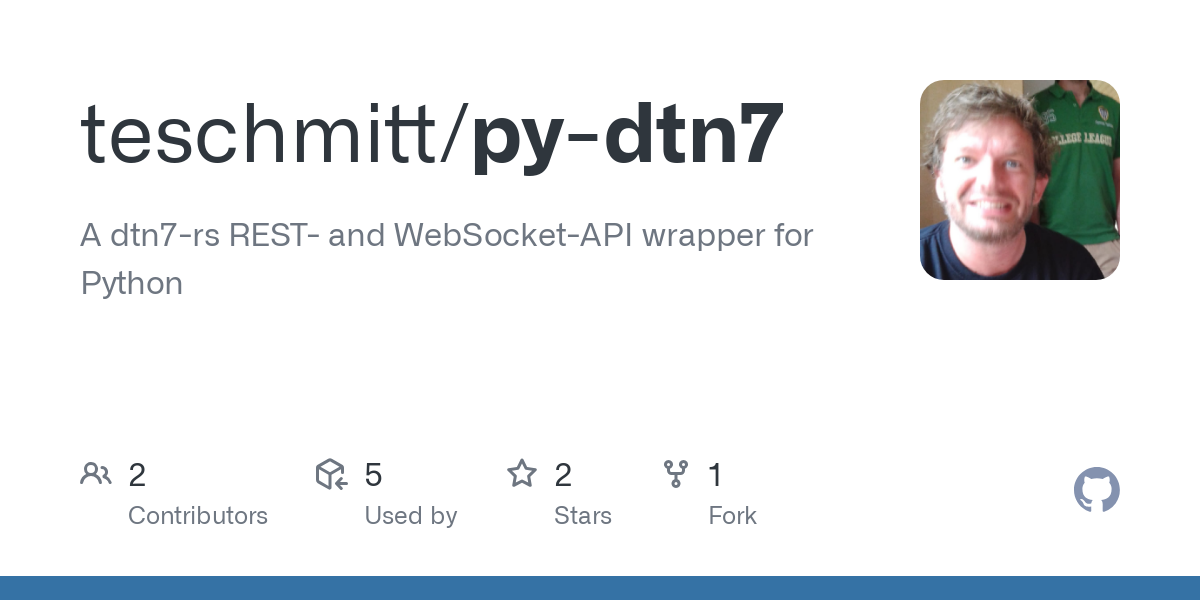Open the GitHub Octocat logo

click(x=1096, y=490)
